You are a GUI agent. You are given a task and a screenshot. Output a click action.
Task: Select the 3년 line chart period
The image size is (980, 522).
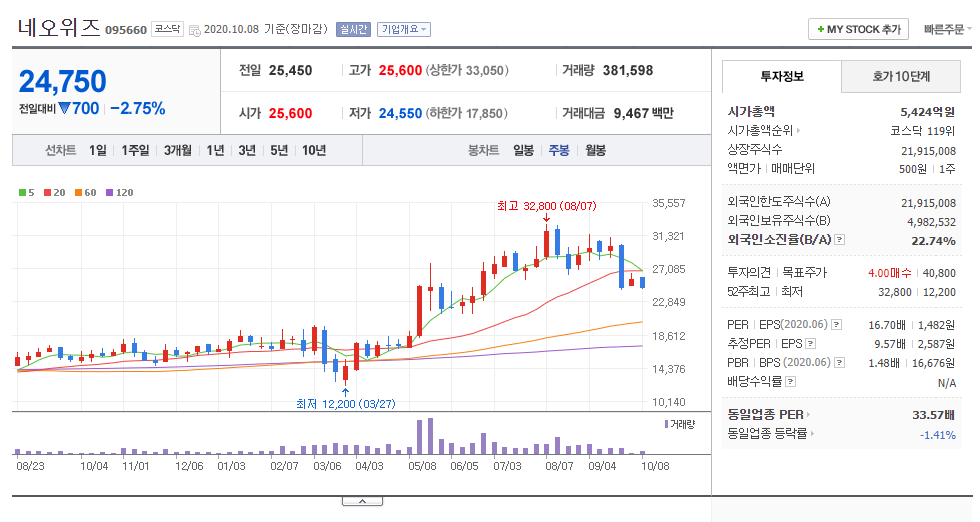click(247, 150)
